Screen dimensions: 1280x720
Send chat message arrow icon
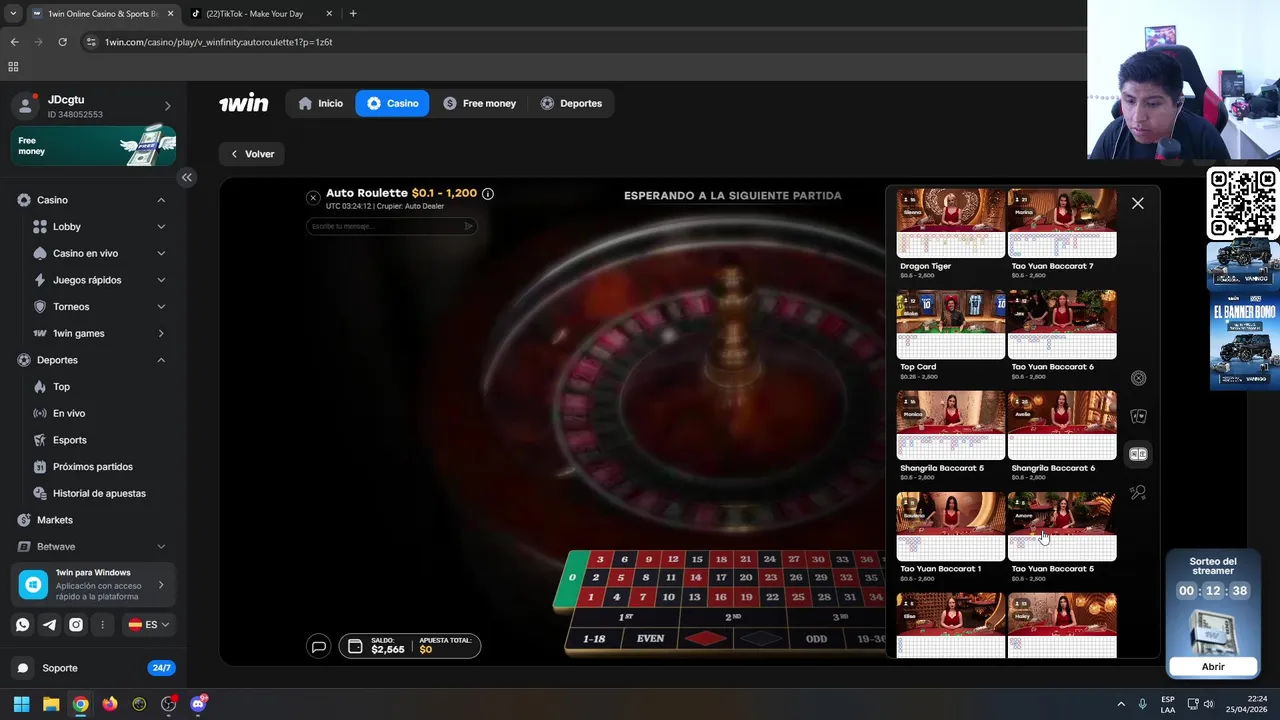tap(468, 226)
